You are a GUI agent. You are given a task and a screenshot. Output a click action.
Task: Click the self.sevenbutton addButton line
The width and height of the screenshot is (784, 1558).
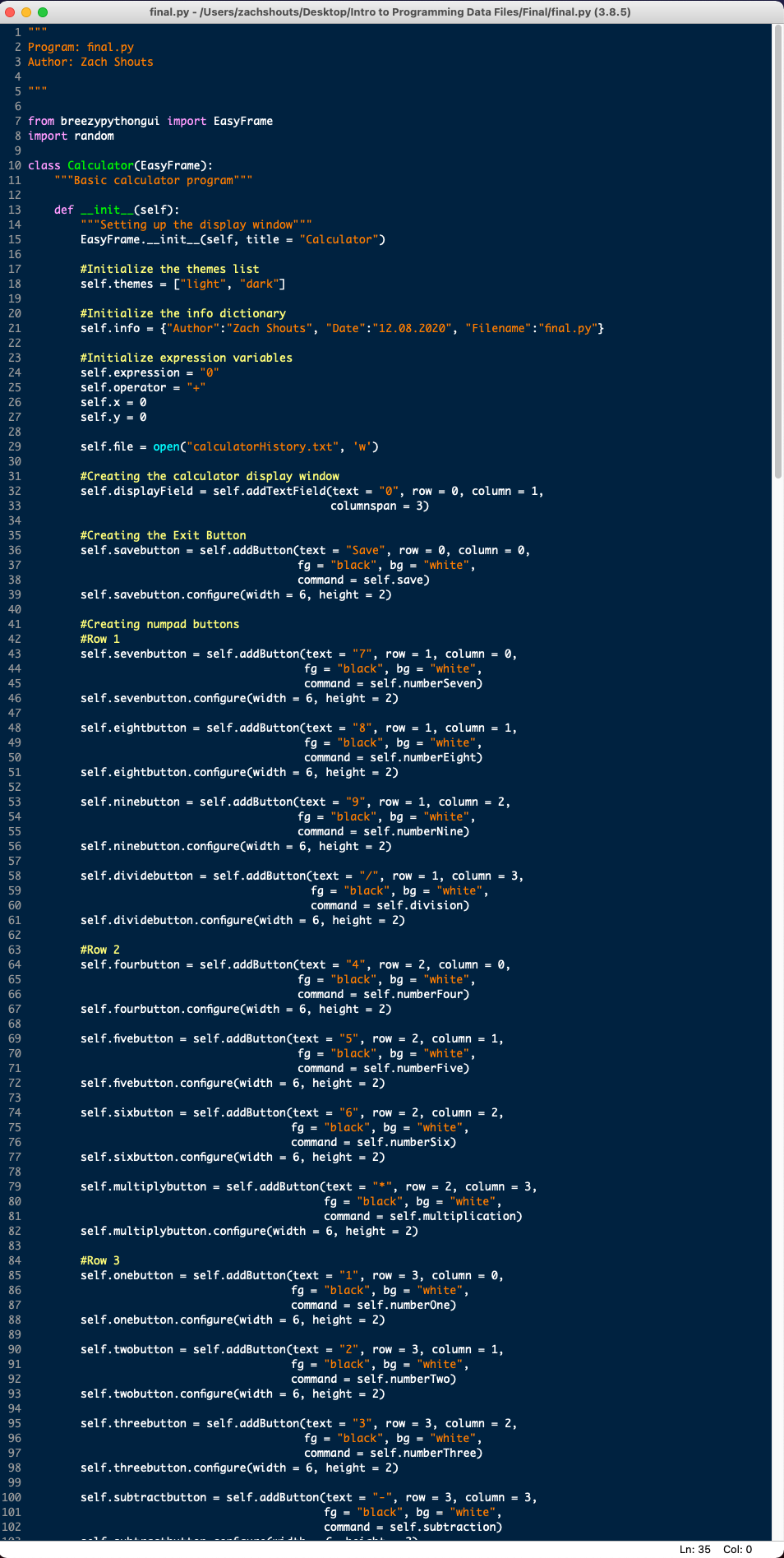click(x=299, y=654)
